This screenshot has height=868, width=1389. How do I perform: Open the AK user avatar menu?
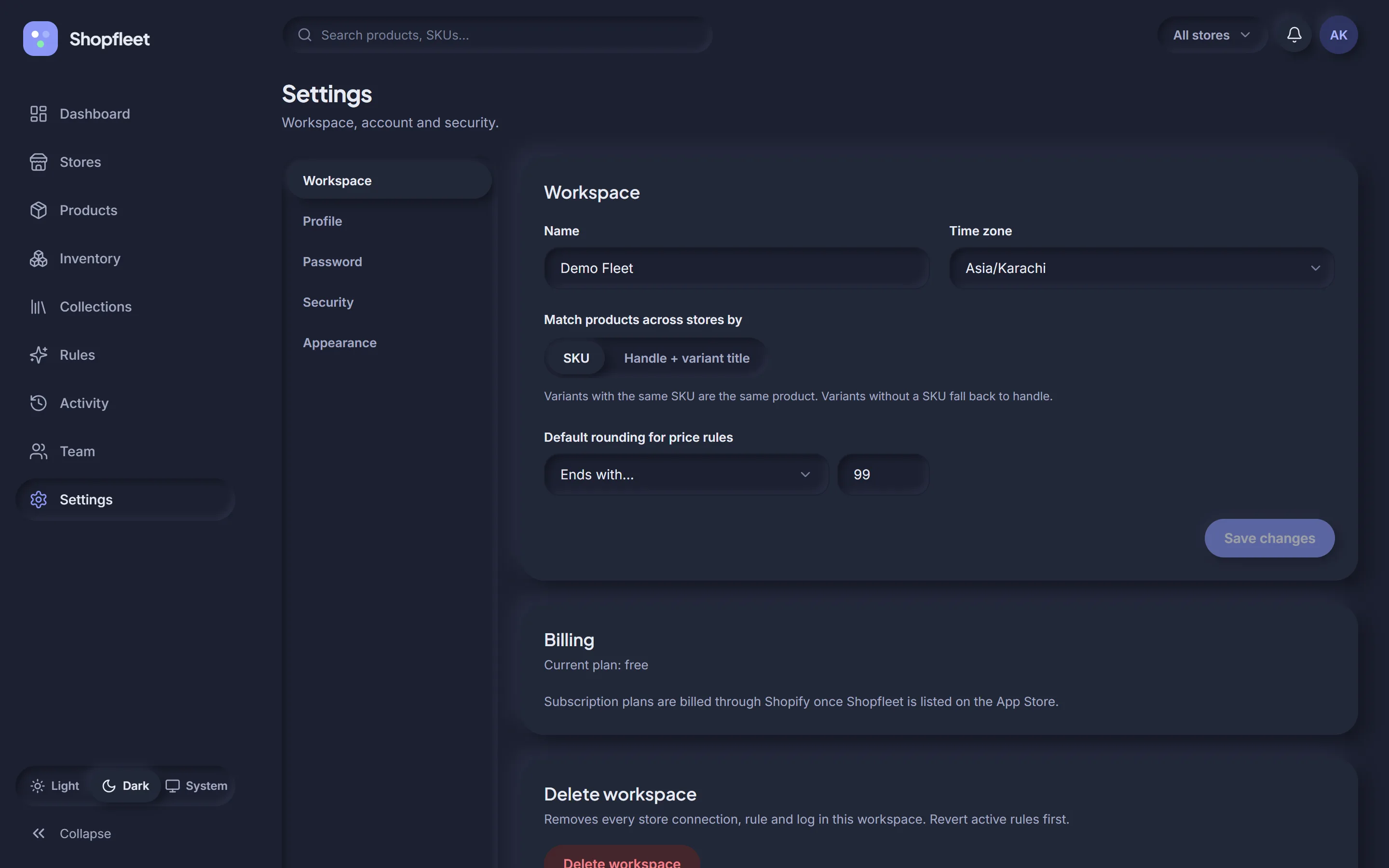coord(1338,35)
